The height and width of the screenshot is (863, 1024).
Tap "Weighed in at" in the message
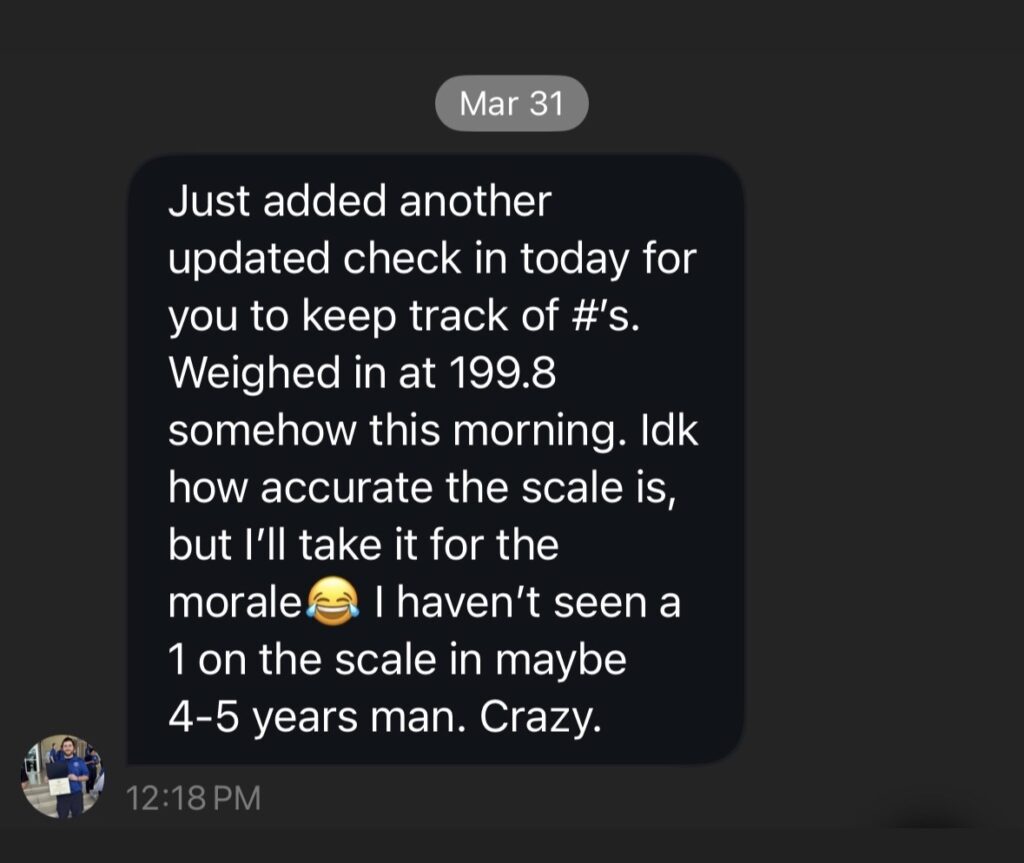point(302,374)
